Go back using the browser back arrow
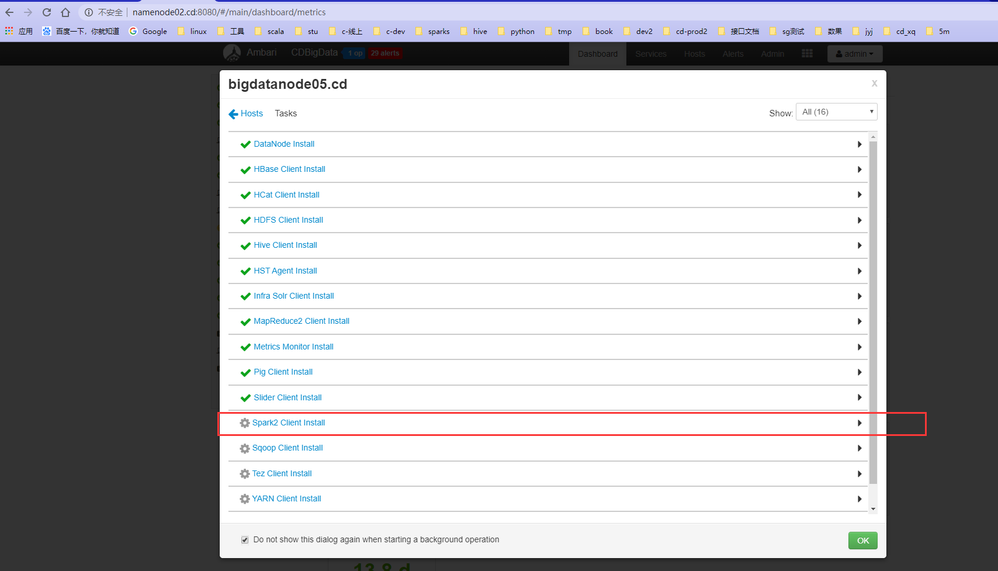Viewport: 998px width, 571px height. point(10,12)
